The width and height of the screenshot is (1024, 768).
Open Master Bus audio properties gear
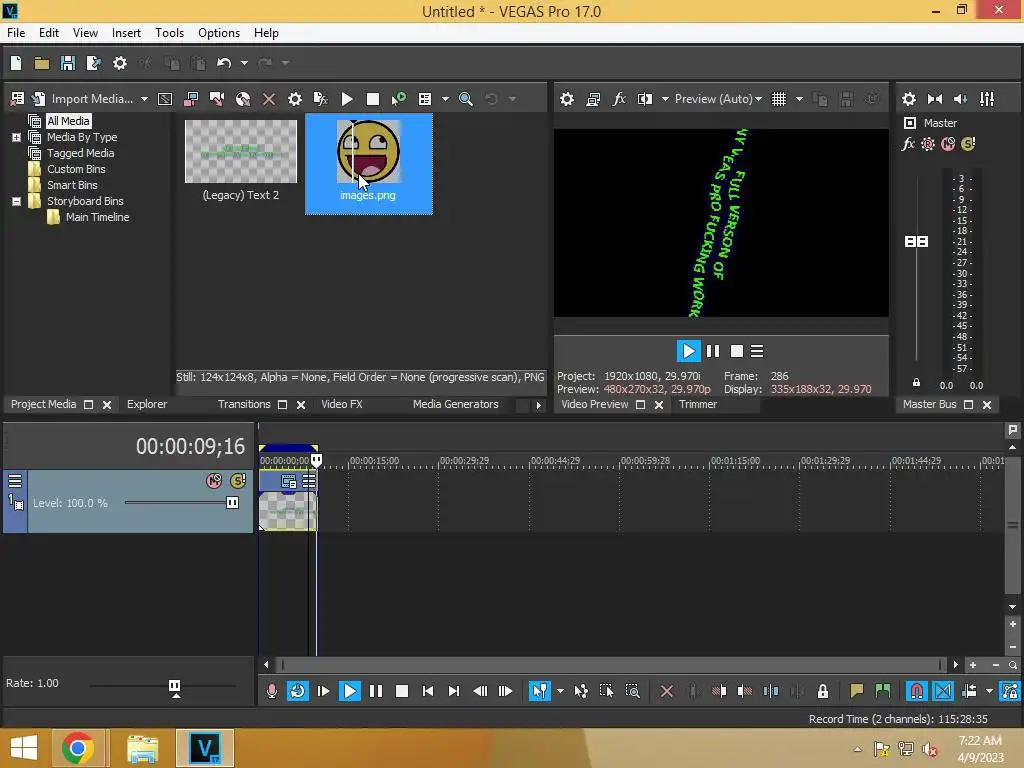coord(909,99)
